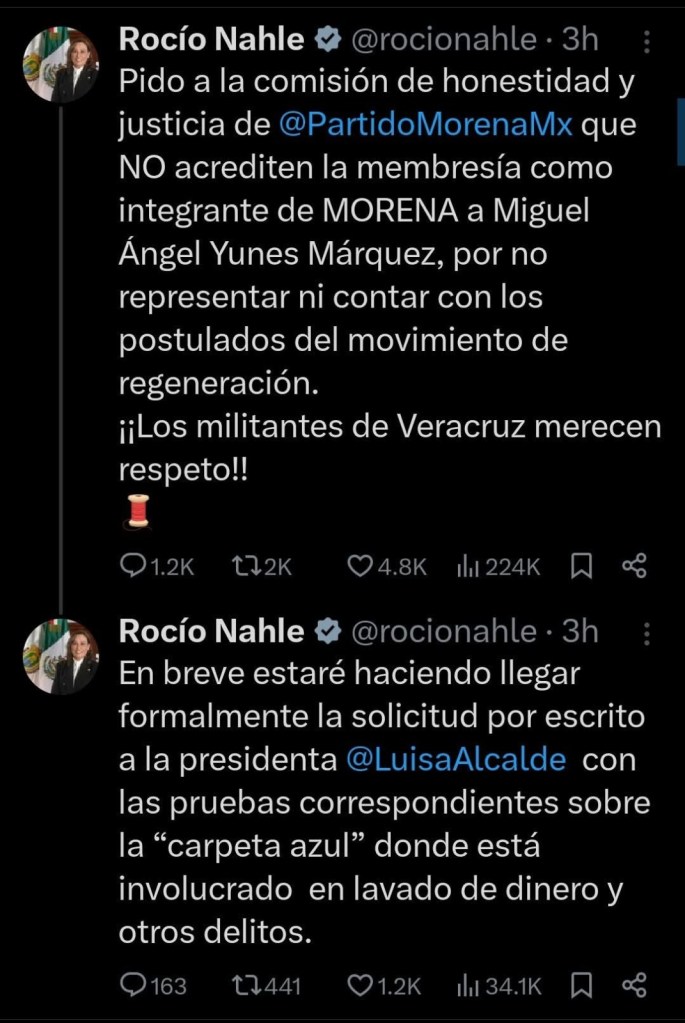Viewport: 685px width, 1023px height.
Task: Bookmark the second tweet about carpeta azul
Action: [581, 986]
